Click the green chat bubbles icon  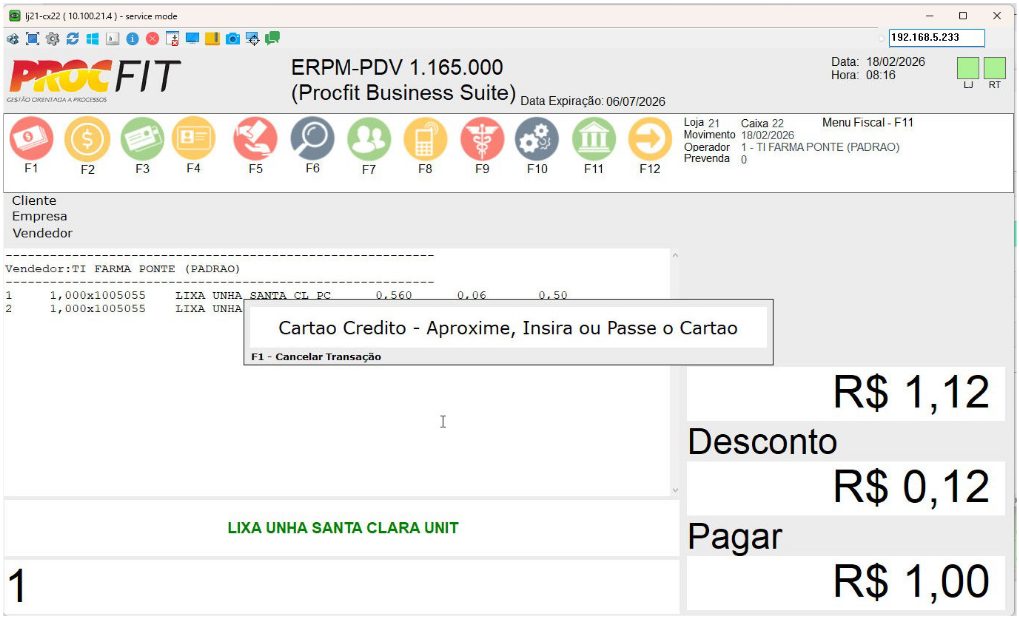click(272, 39)
